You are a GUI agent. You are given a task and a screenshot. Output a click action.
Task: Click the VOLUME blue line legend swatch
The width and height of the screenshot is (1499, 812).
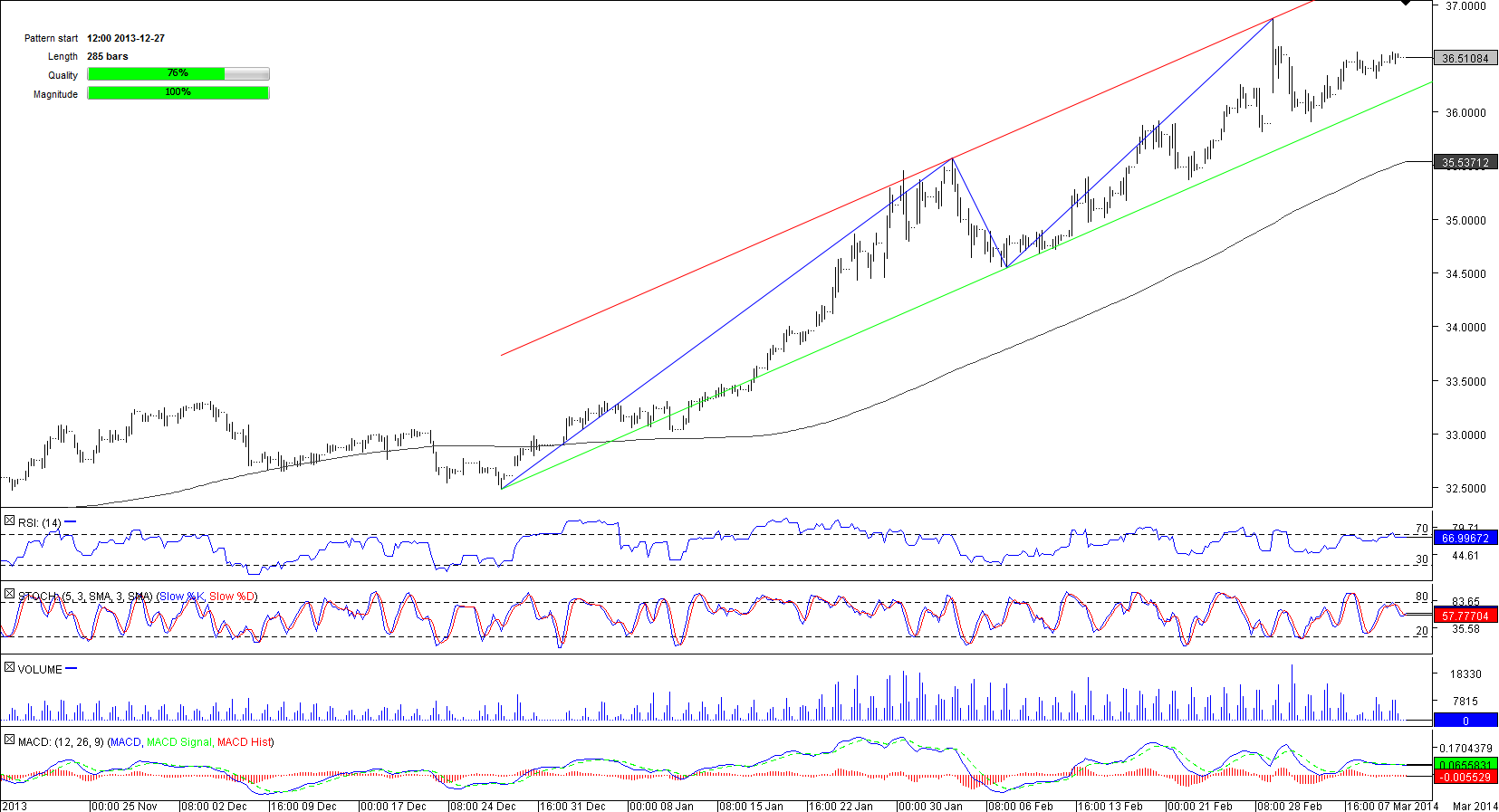click(72, 669)
